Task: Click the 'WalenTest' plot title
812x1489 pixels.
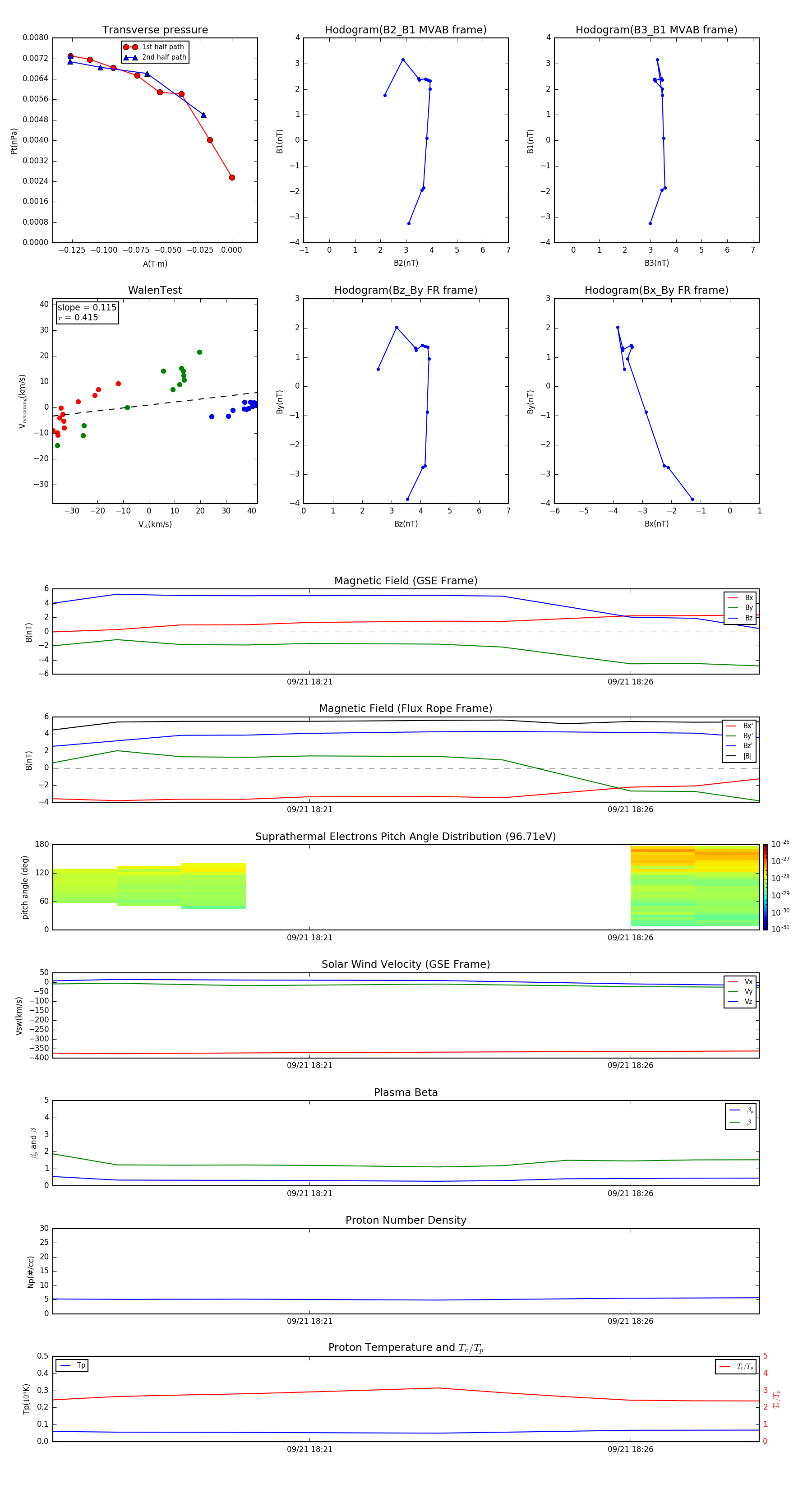Action: pyautogui.click(x=155, y=290)
